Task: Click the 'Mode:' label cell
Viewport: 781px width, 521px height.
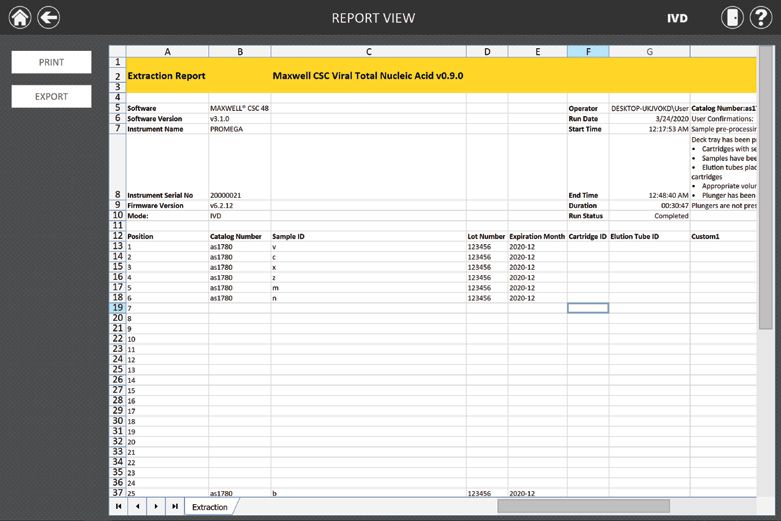Action: 167,216
